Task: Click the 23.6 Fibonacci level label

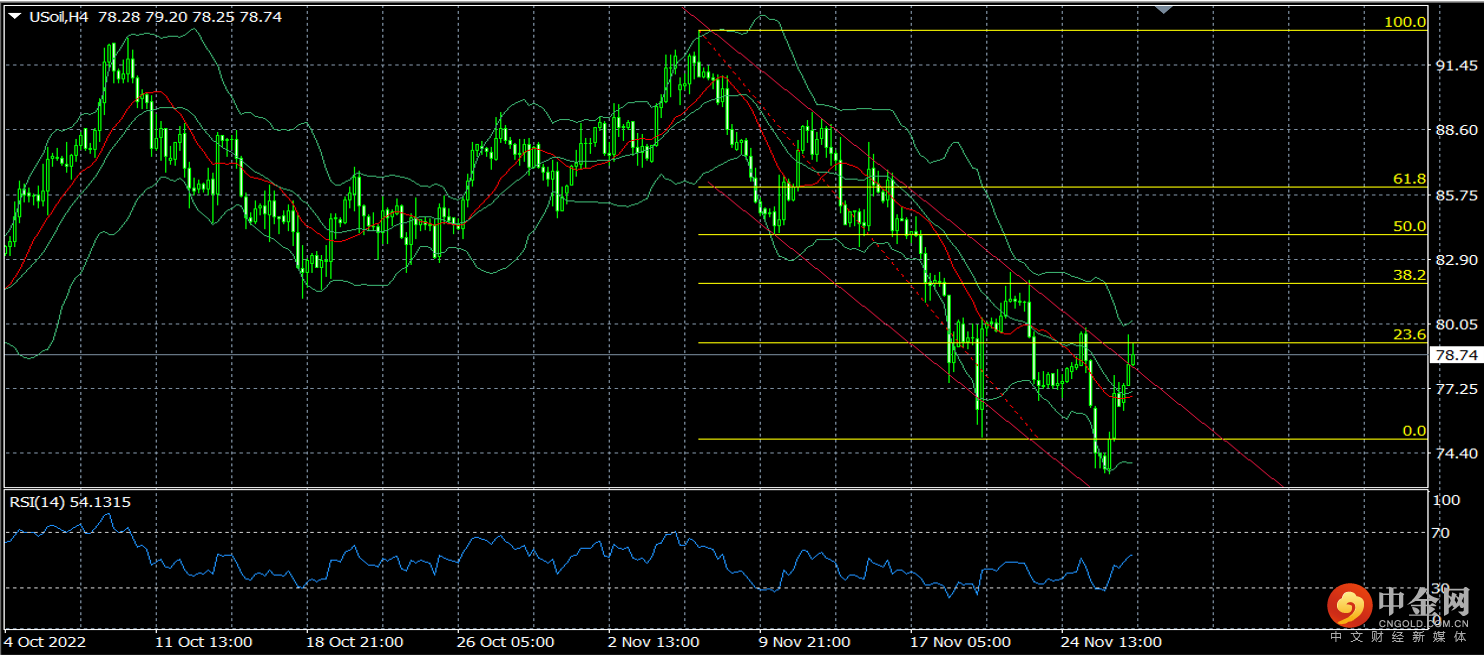Action: pyautogui.click(x=1409, y=335)
